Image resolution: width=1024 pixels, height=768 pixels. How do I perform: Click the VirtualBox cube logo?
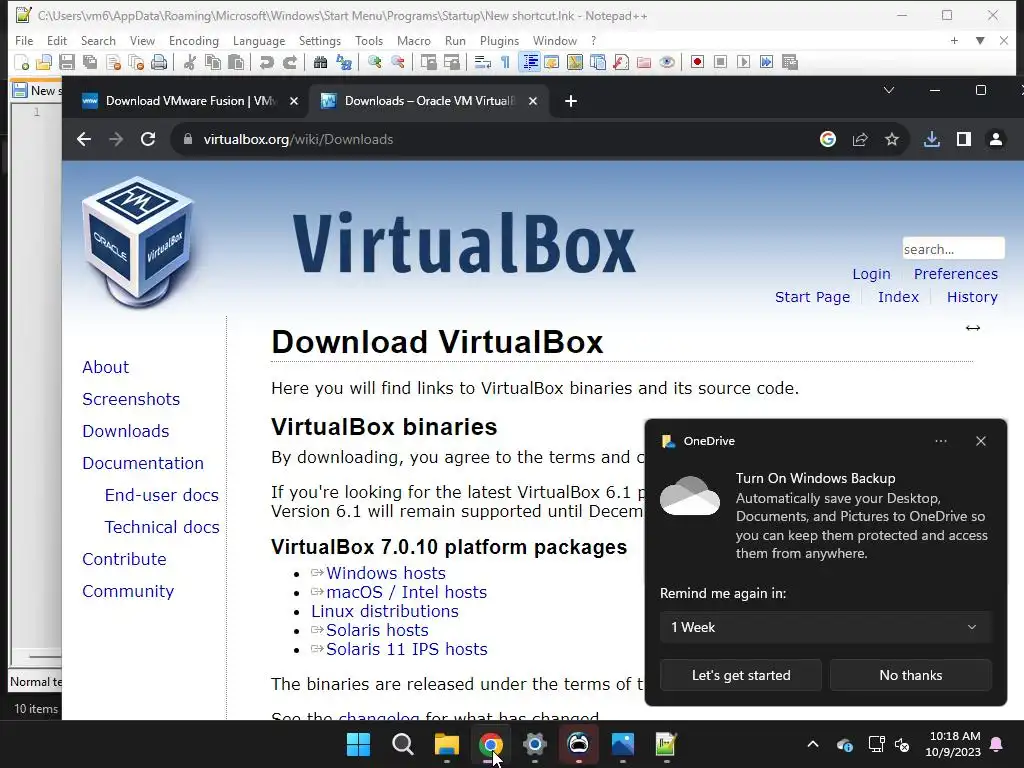[x=138, y=242]
